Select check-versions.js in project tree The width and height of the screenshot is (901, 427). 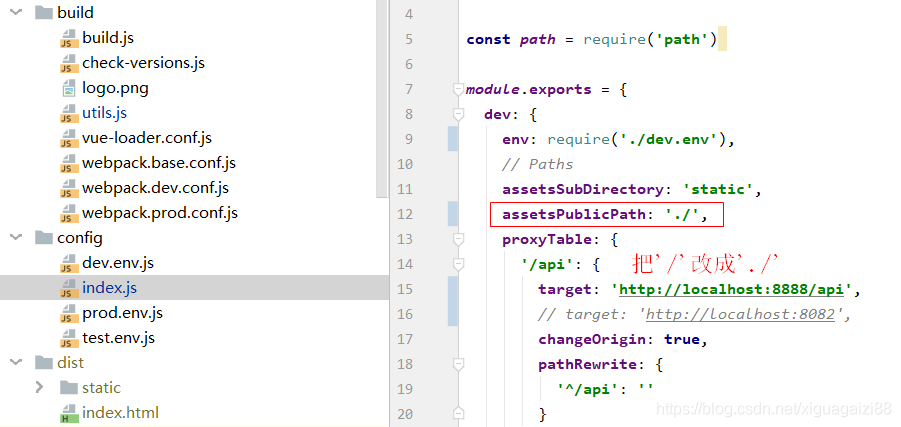coord(144,63)
